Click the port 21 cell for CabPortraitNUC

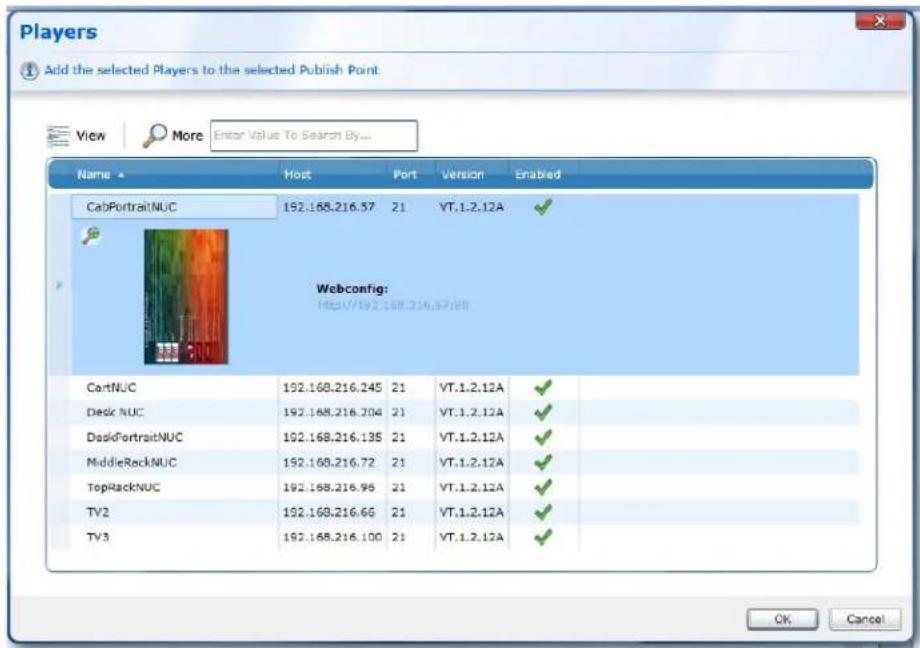[x=399, y=207]
